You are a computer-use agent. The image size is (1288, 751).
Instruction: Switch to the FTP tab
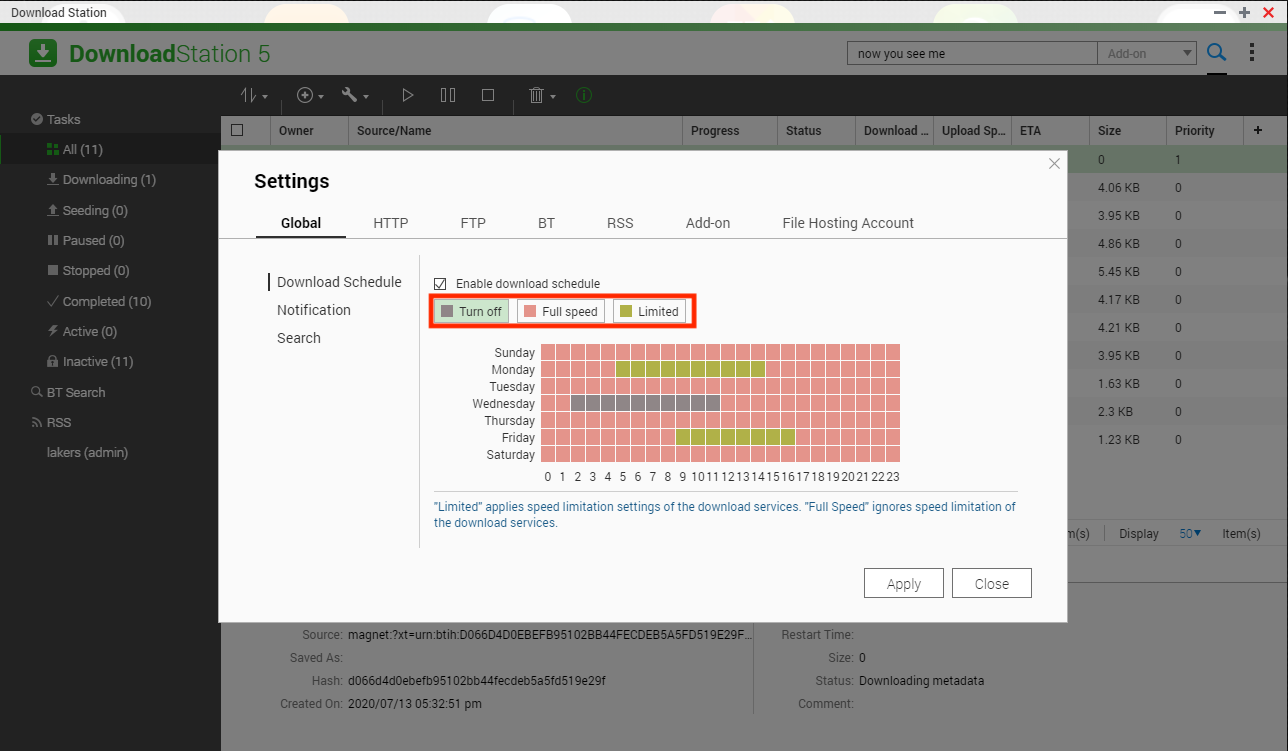(473, 223)
